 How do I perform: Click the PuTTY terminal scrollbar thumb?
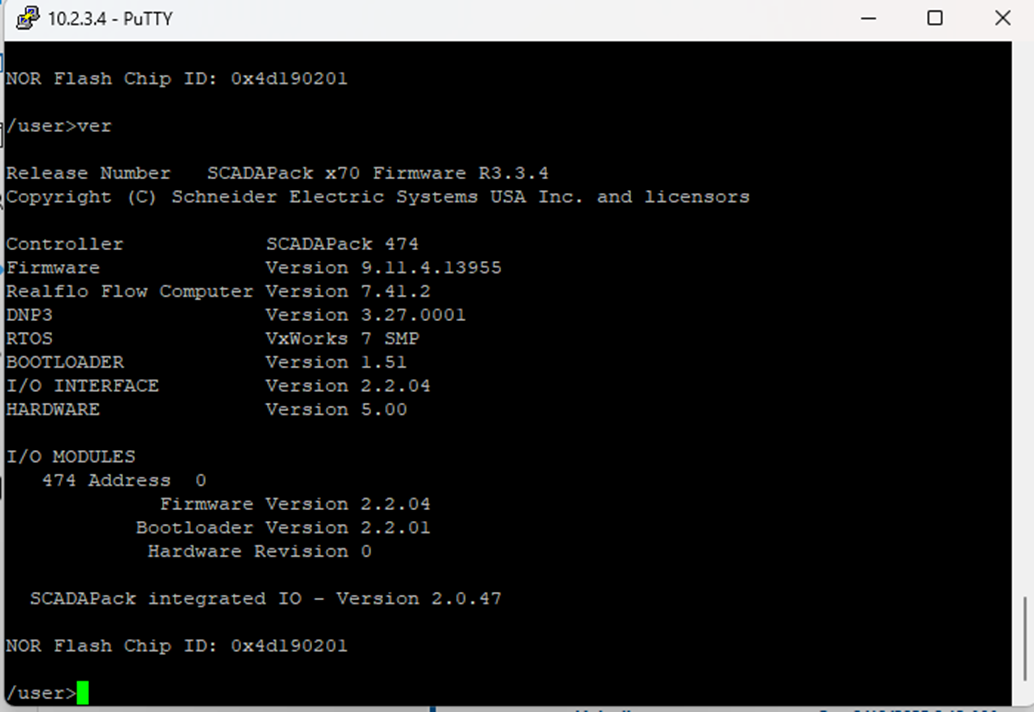click(x=1025, y=638)
